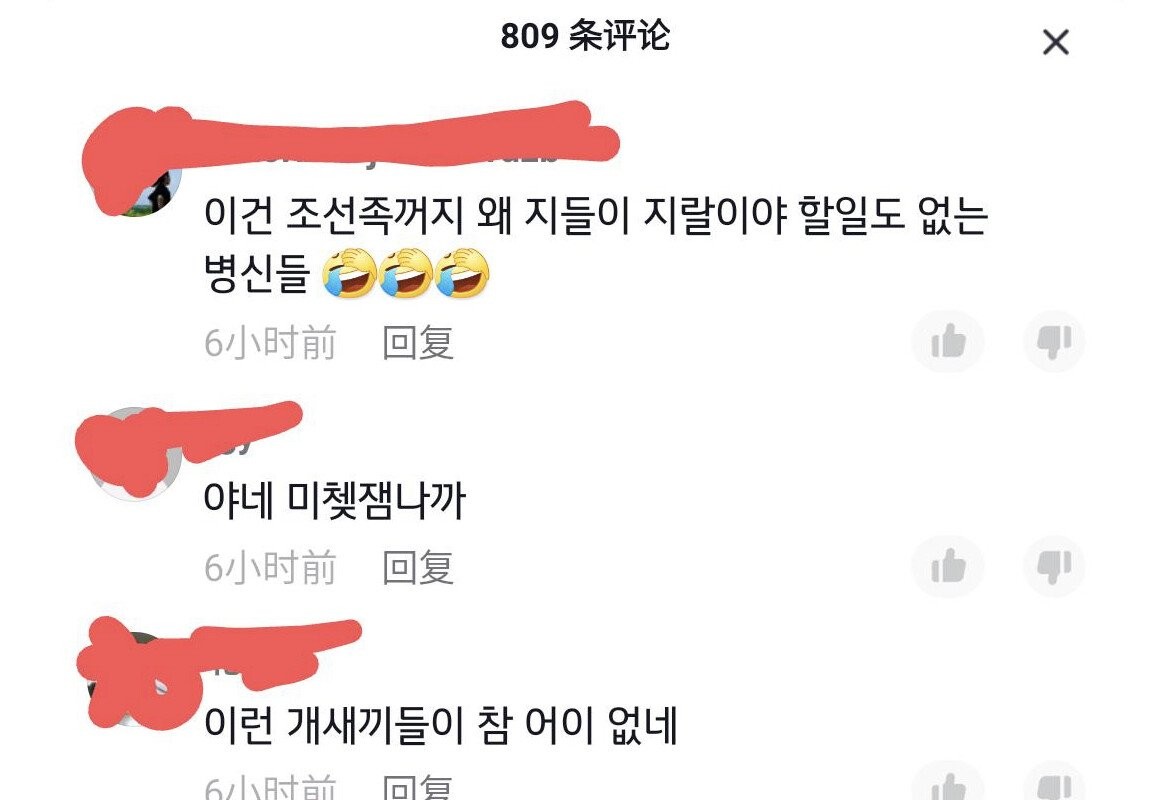Screen dimensions: 1170x800
Task: Click the second comment's text '야네 미쳇잼나까'
Action: tap(334, 500)
